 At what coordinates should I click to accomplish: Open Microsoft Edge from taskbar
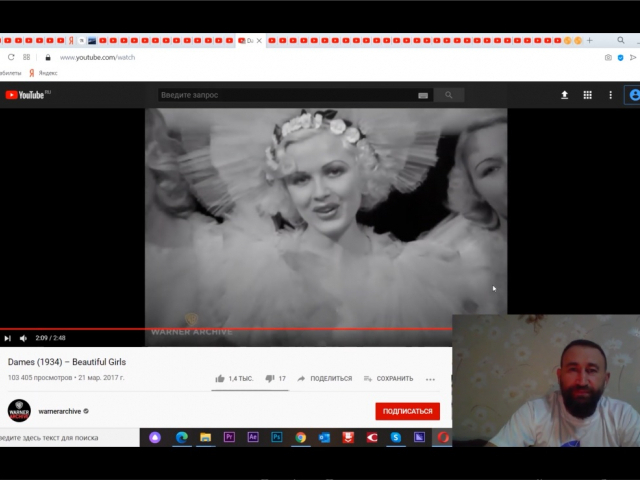click(182, 438)
